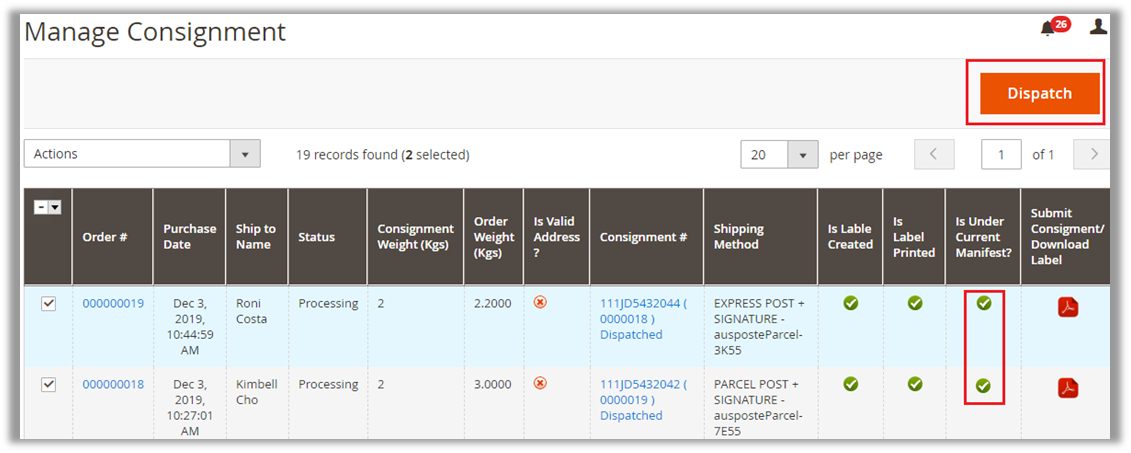
Task: Click invalid address icon for Roni Costa
Action: click(540, 302)
